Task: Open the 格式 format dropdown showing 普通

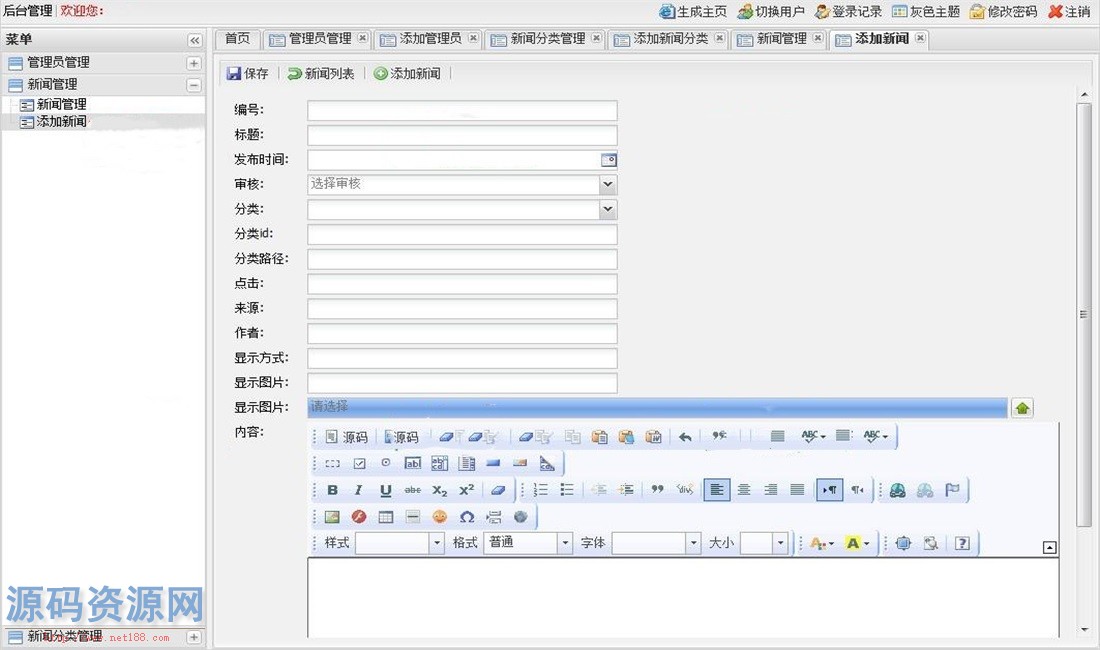Action: 565,543
